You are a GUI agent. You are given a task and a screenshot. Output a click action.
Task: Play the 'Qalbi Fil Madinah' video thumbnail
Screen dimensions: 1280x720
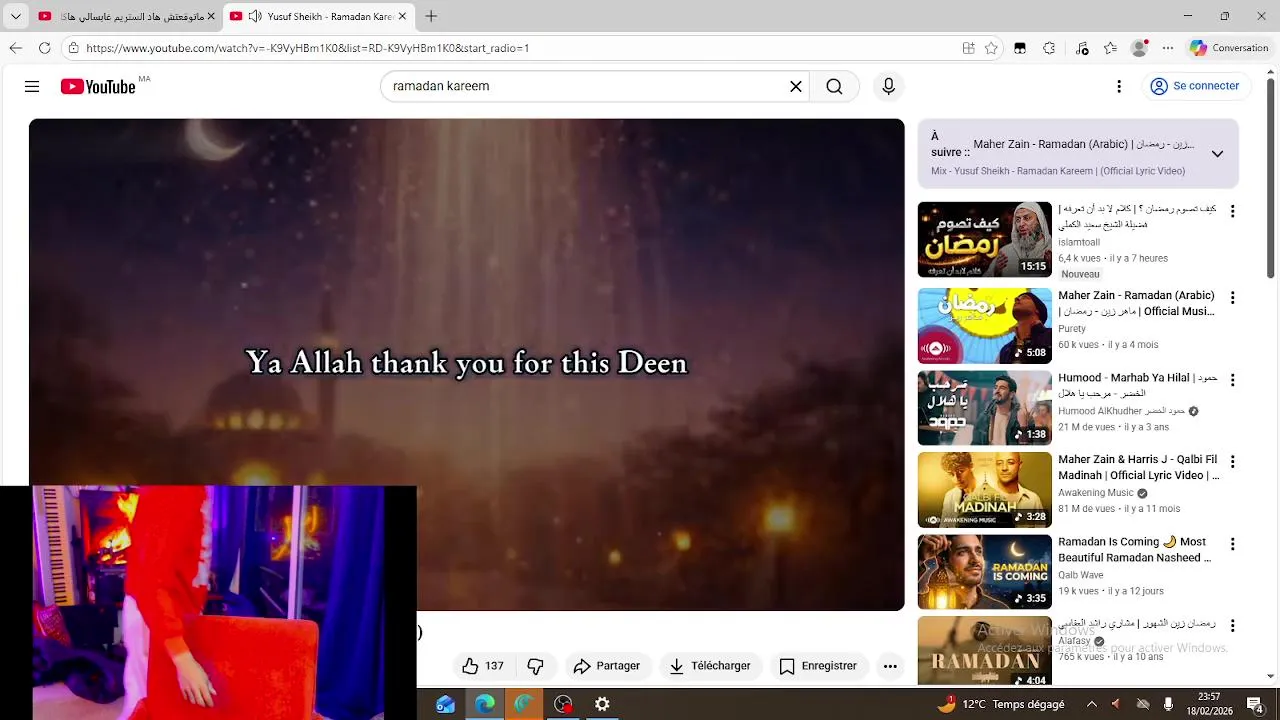point(985,490)
